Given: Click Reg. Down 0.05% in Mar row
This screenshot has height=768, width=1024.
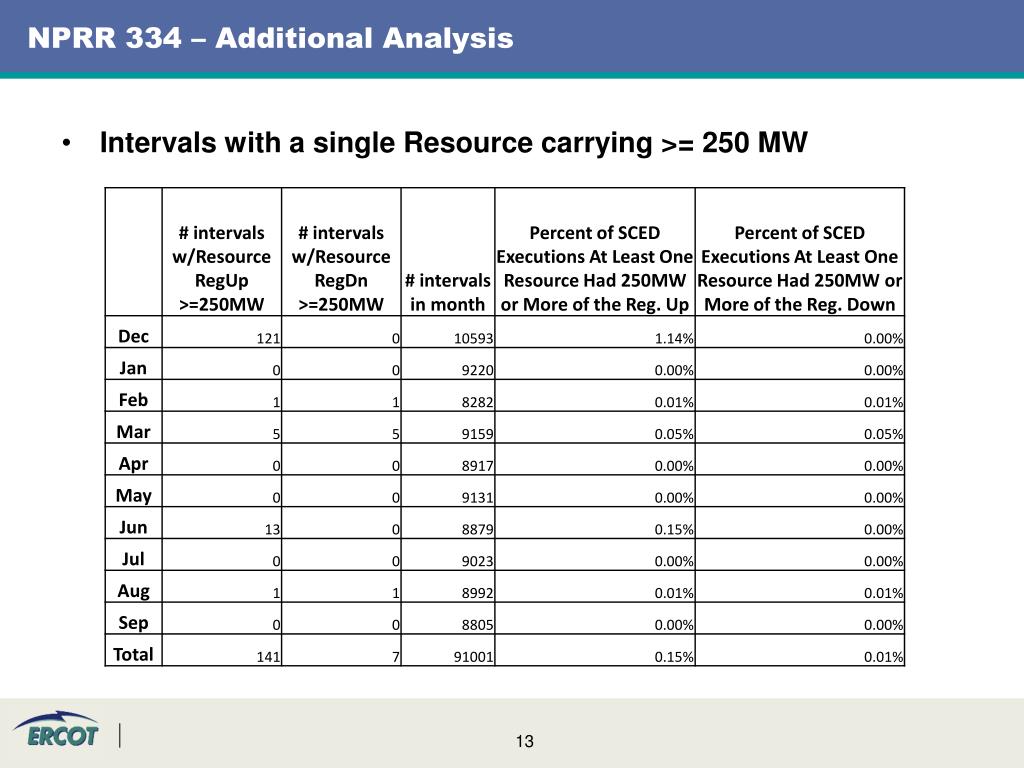Looking at the screenshot, I should click(x=884, y=434).
